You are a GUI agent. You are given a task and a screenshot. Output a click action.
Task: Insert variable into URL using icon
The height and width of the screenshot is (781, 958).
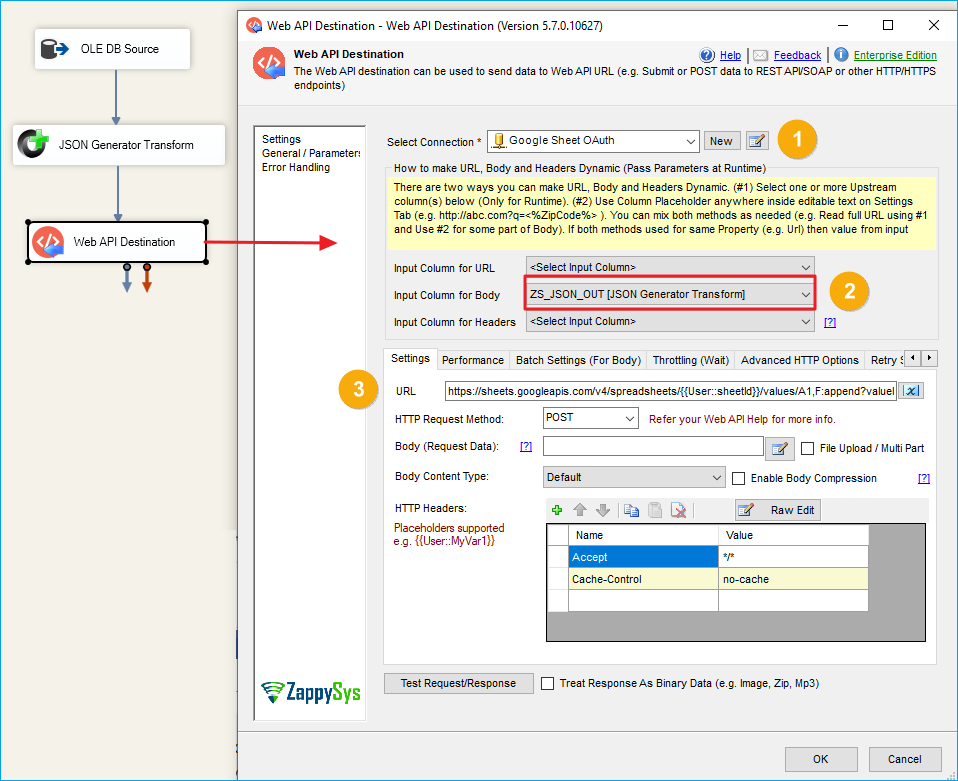[x=912, y=391]
